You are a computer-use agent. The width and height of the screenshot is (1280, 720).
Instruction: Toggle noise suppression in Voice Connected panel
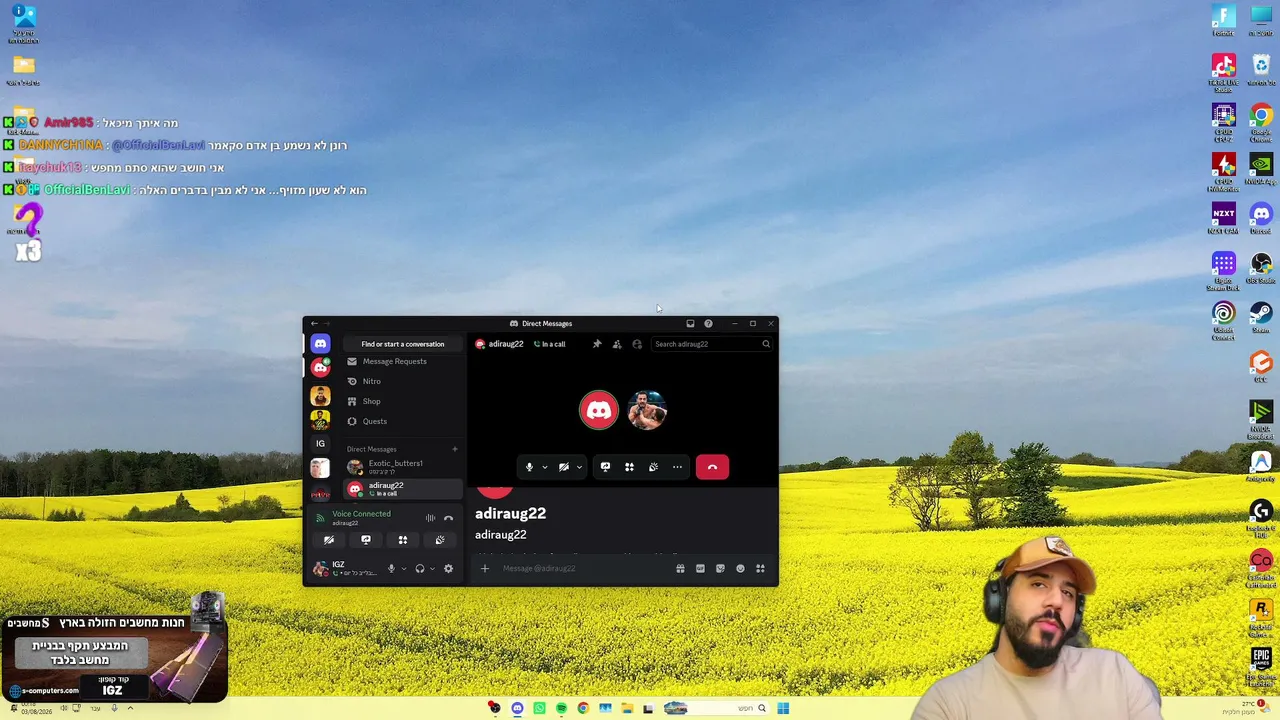click(430, 518)
